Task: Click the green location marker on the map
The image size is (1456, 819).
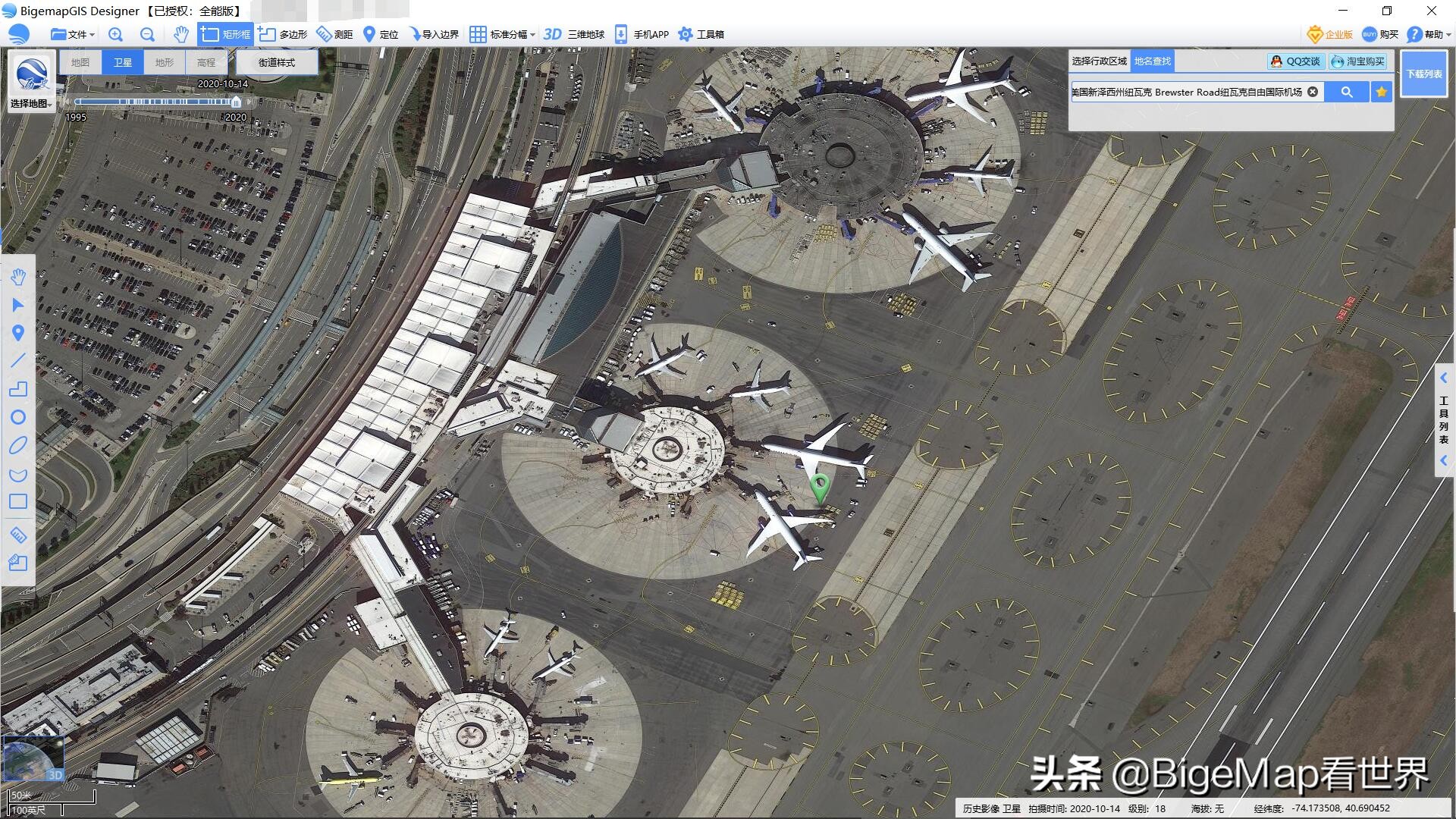Action: coord(820,488)
